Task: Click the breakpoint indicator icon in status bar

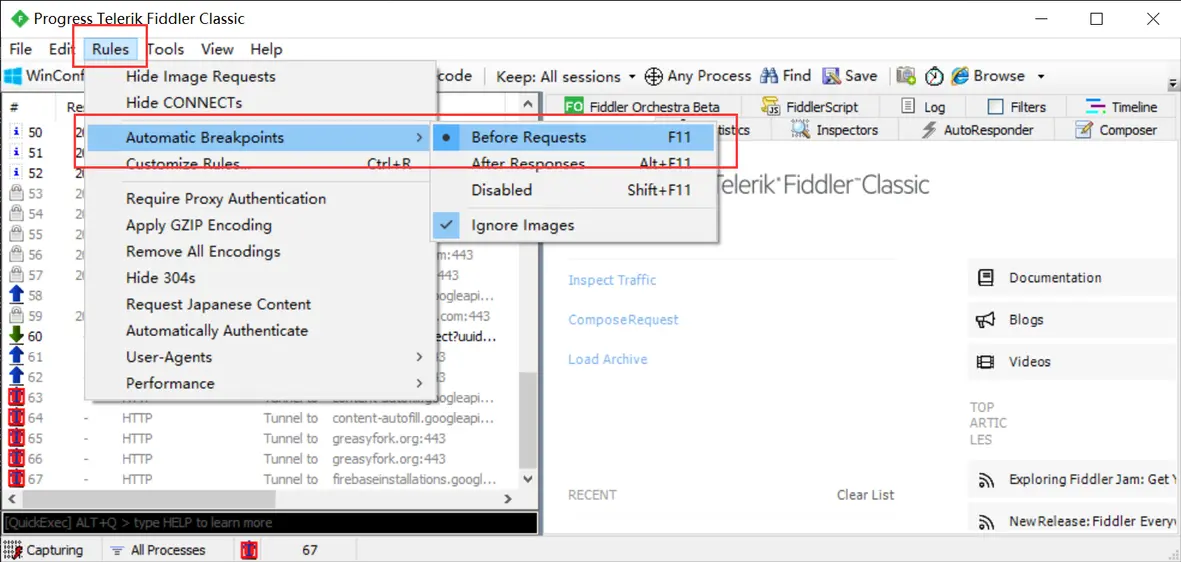Action: [249, 550]
